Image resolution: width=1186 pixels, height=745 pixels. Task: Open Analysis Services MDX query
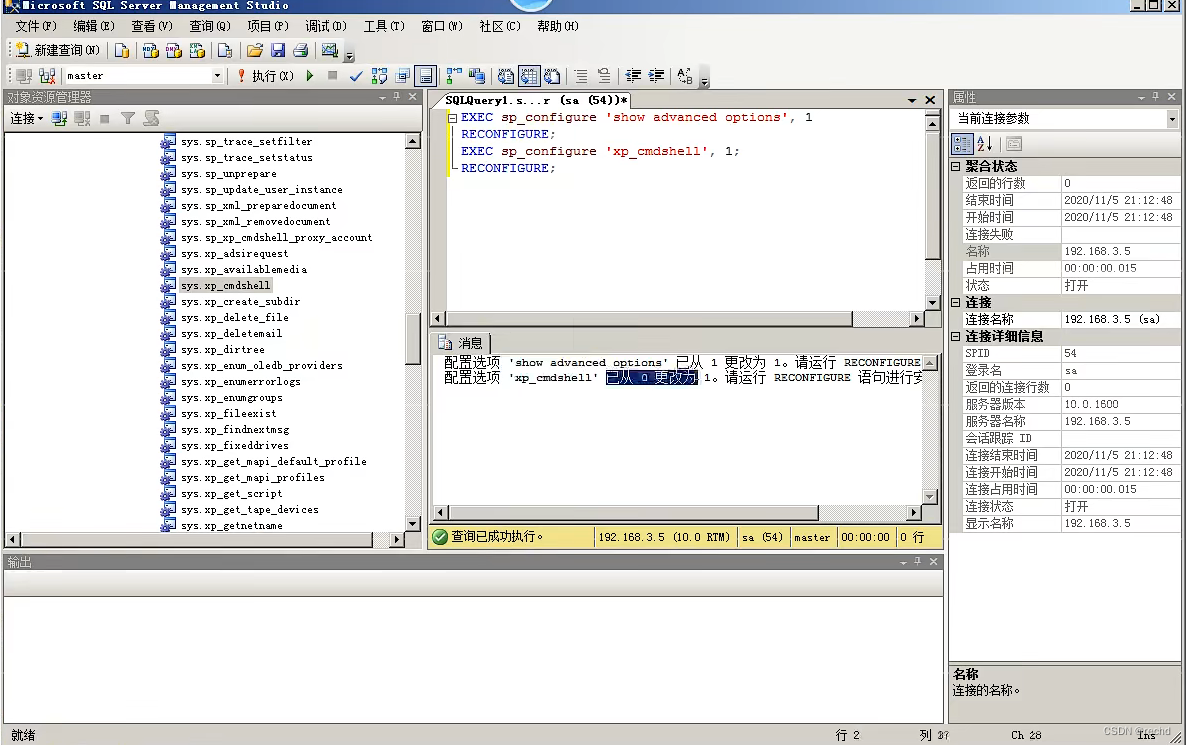(151, 51)
